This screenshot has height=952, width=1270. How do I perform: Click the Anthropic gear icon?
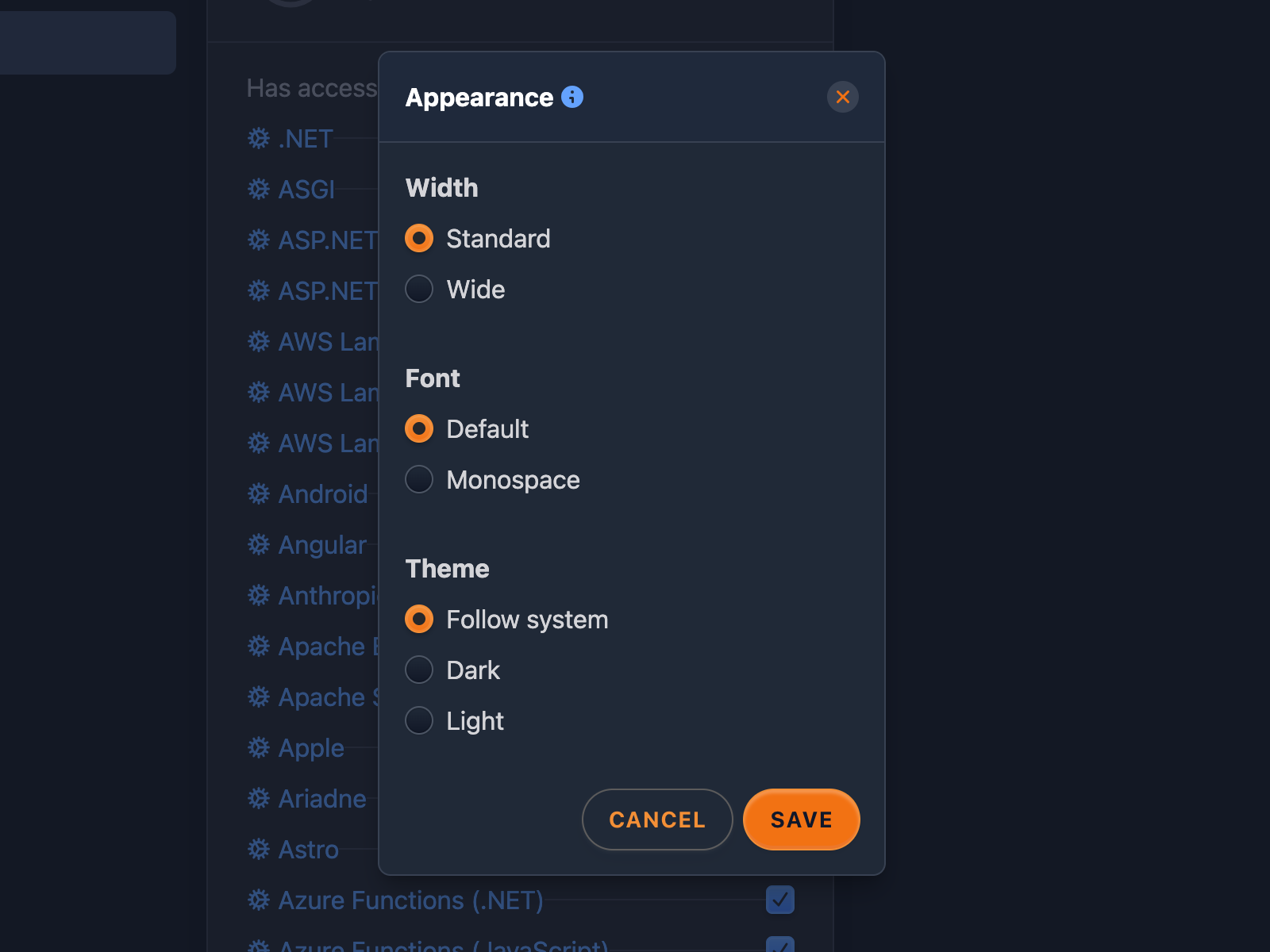point(258,595)
